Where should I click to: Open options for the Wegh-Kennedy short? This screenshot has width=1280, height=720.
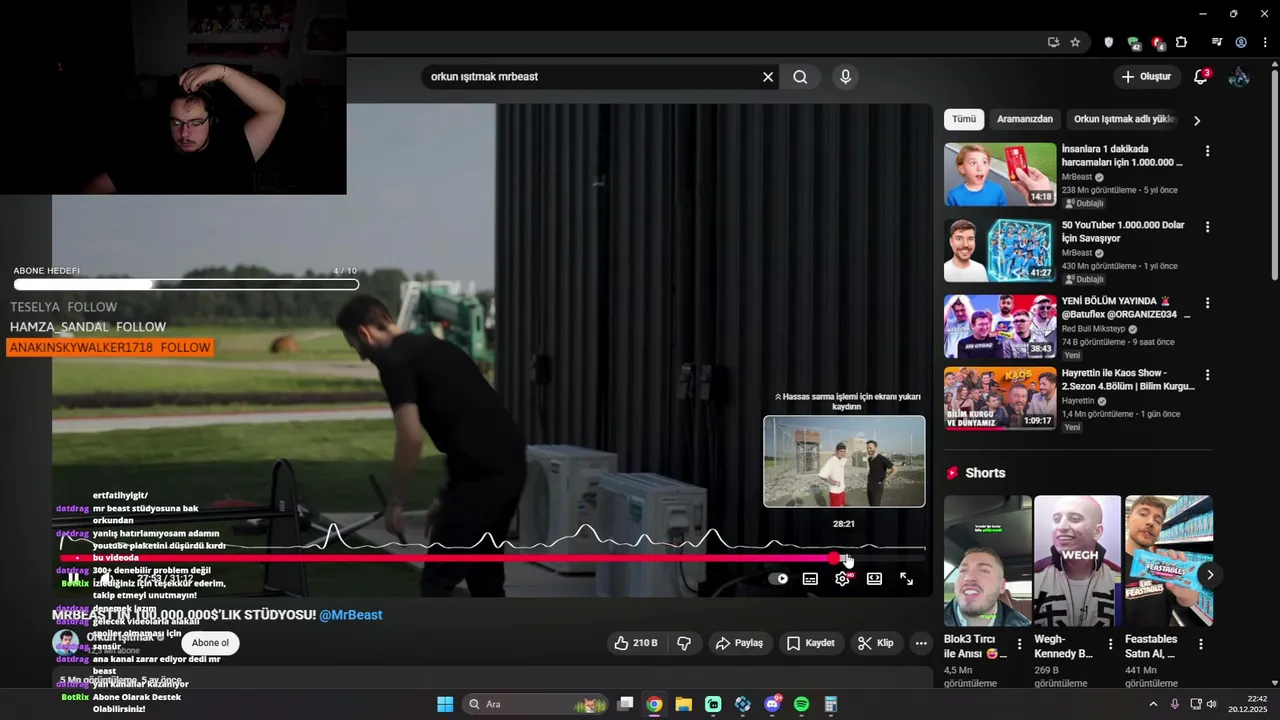click(1110, 645)
